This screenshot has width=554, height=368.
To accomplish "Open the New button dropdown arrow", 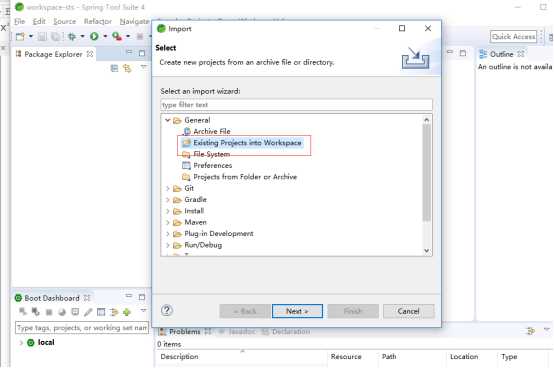I will click(x=31, y=36).
